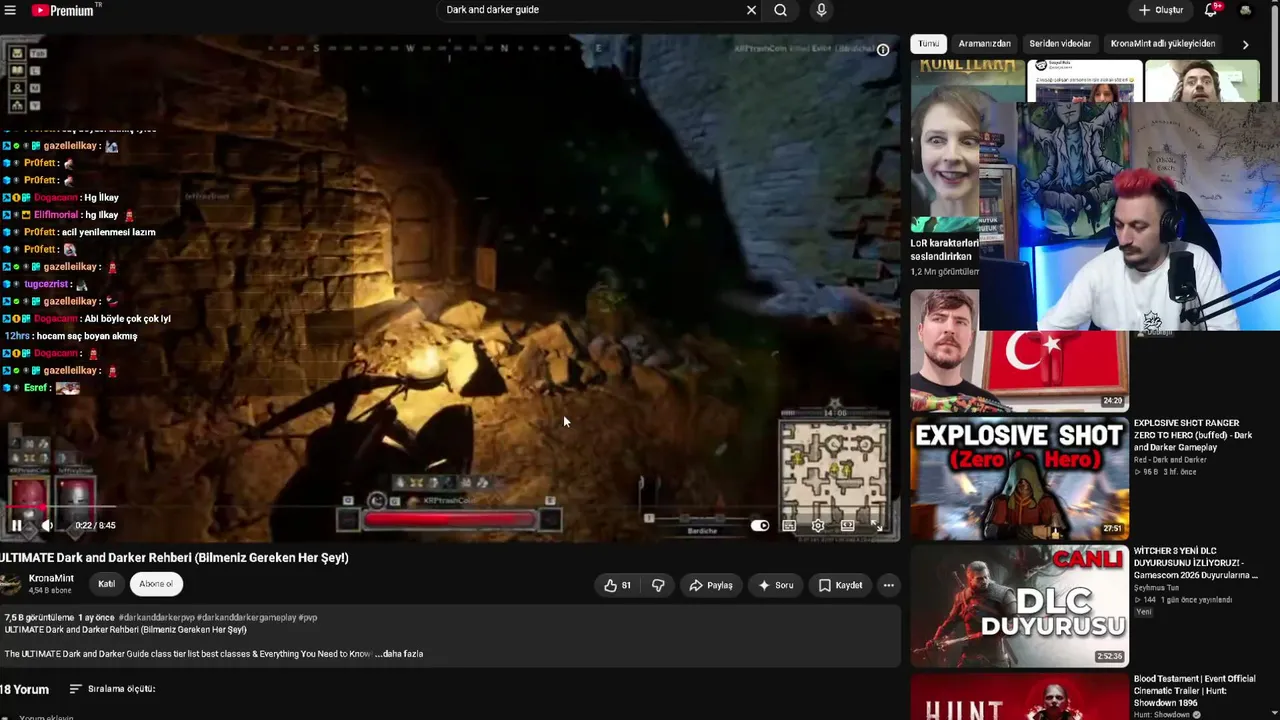Seek on the video progress bar
This screenshot has height=720, width=1280.
click(450, 507)
